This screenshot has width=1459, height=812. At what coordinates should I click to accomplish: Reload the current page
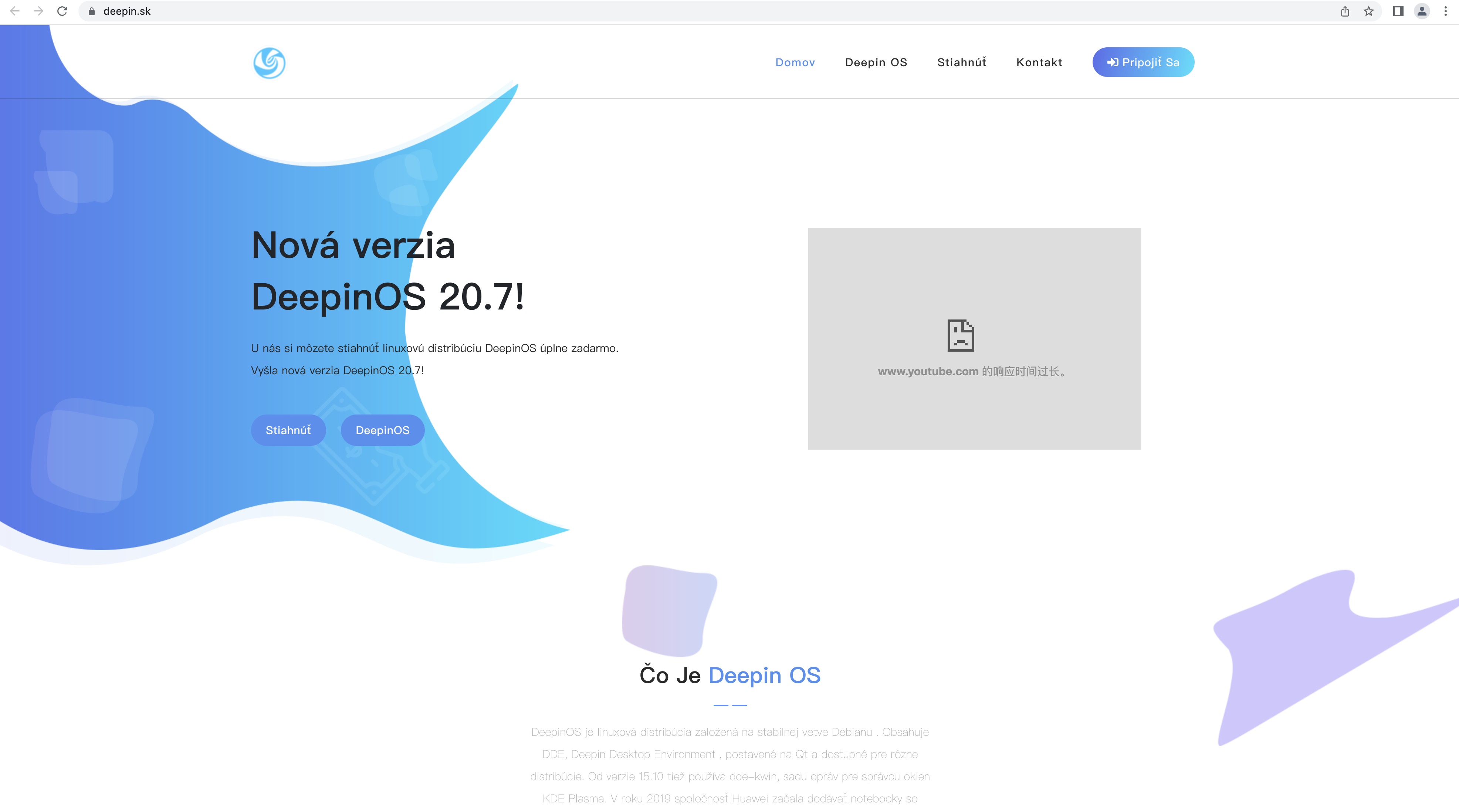click(x=62, y=11)
